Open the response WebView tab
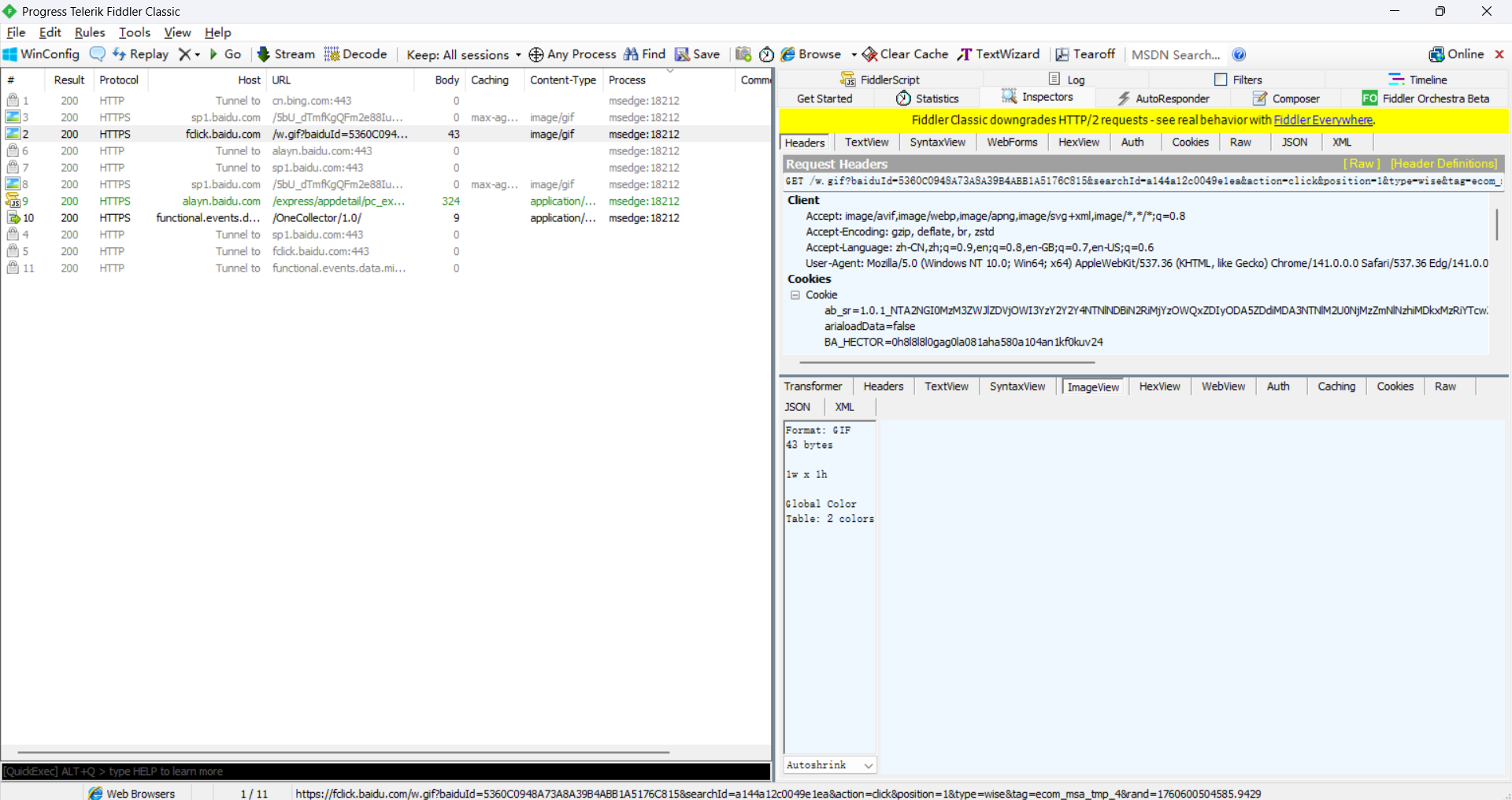Screen dimensions: 1512x800 pos(1223,386)
